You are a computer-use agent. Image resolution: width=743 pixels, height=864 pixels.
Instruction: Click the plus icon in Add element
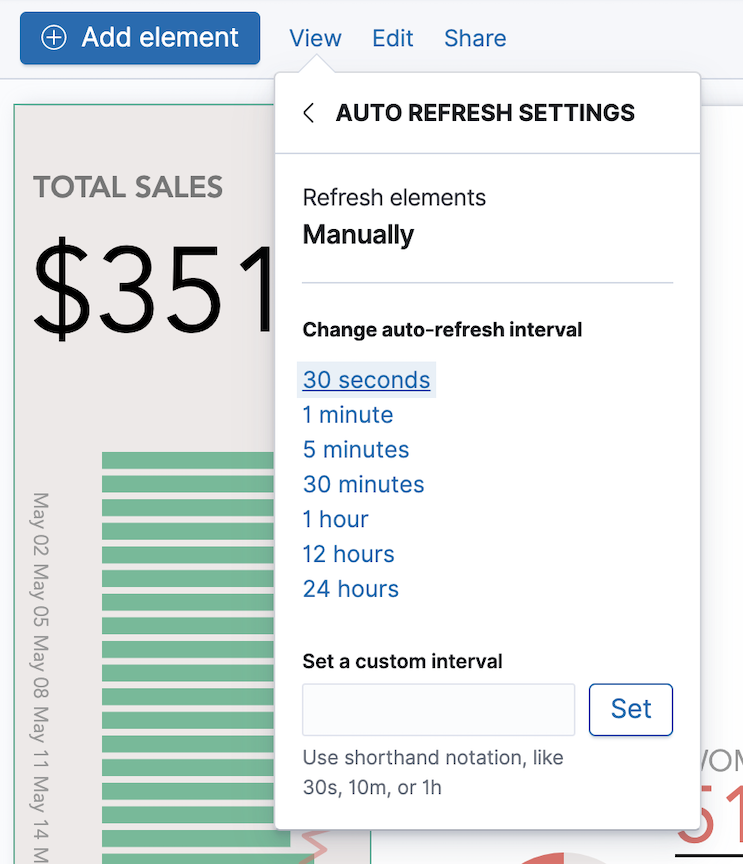[53, 38]
